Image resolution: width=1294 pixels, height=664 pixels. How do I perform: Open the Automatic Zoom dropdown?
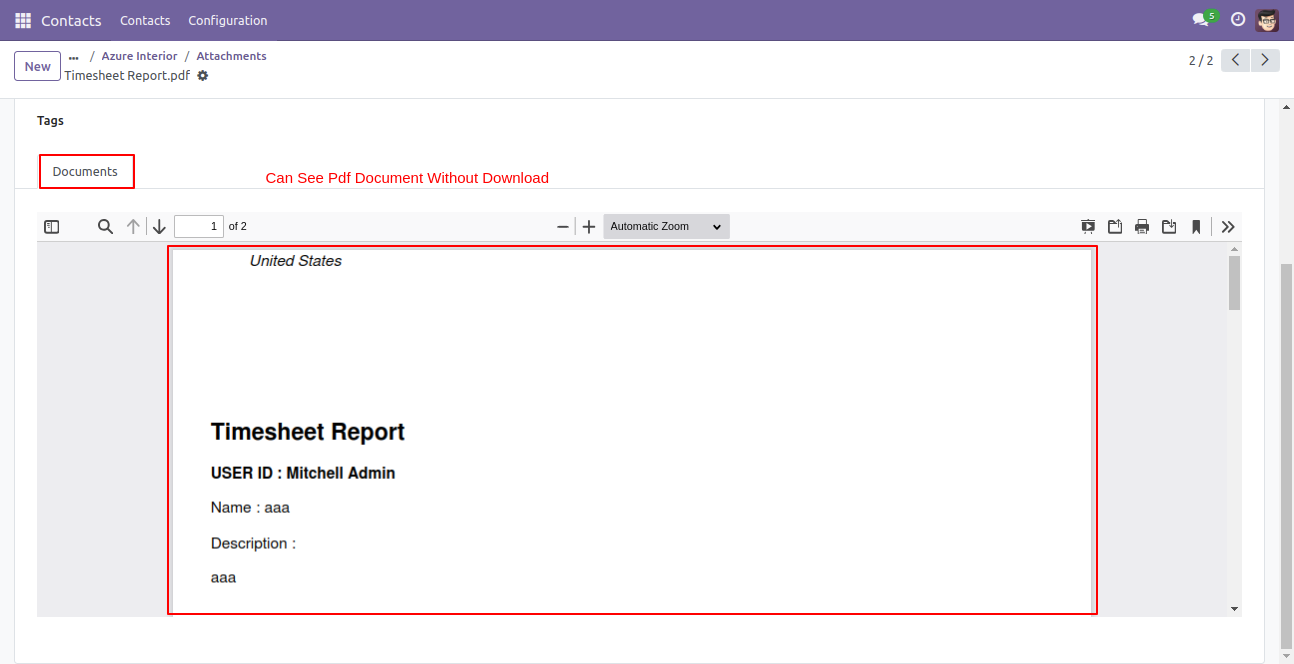click(666, 227)
